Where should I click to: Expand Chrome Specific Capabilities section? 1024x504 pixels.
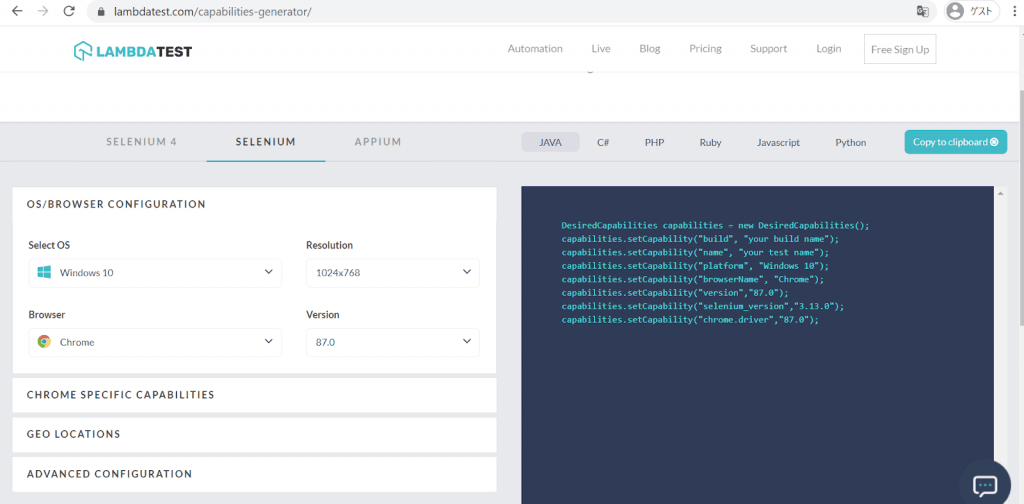point(254,395)
